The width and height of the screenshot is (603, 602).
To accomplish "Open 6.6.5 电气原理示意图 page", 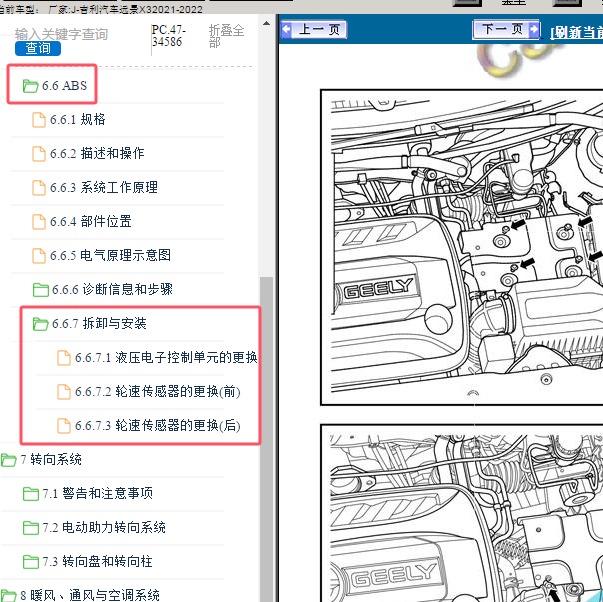I will [110, 255].
